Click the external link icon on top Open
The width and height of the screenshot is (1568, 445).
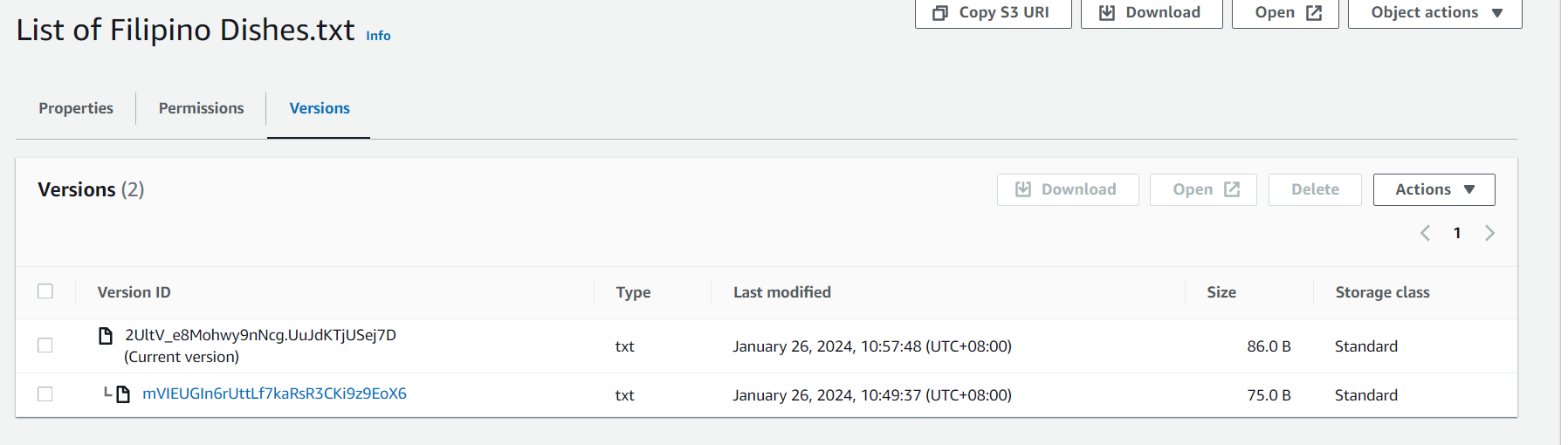pyautogui.click(x=1314, y=13)
